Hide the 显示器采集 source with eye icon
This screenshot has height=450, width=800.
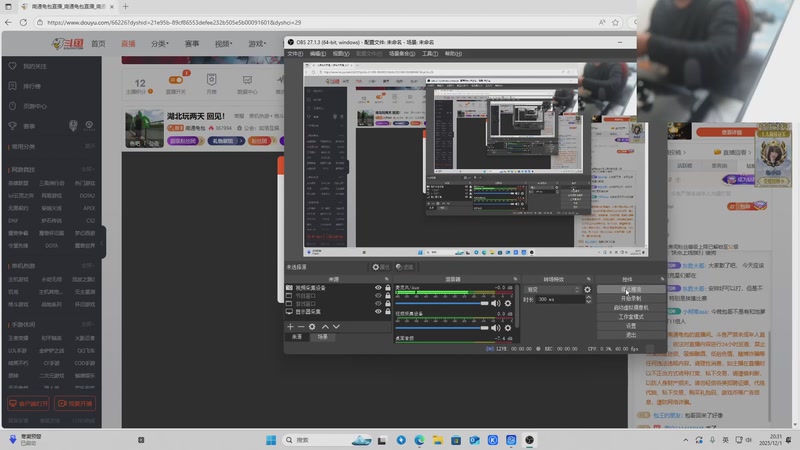pos(378,311)
